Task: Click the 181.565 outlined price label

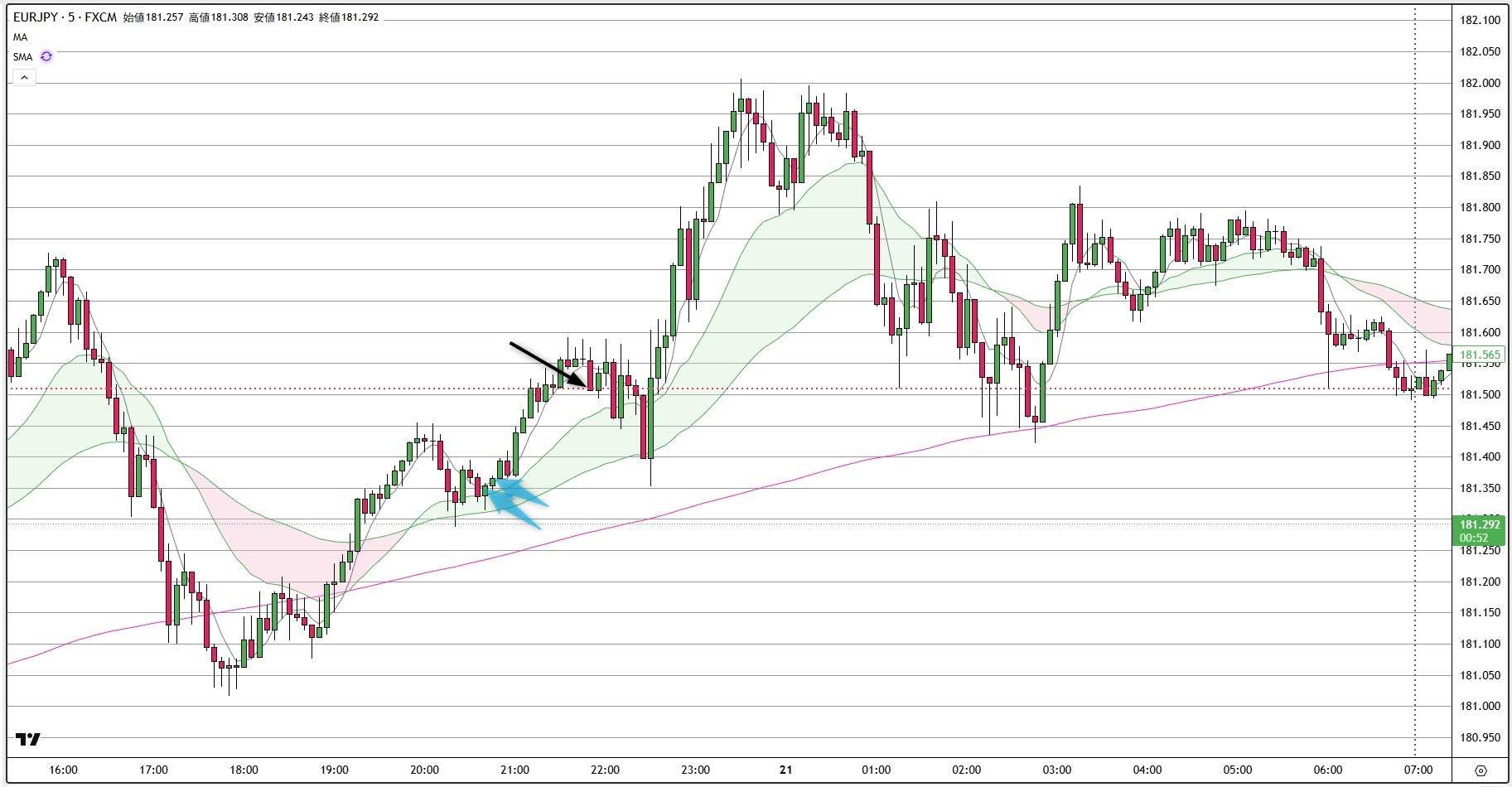Action: (1480, 355)
